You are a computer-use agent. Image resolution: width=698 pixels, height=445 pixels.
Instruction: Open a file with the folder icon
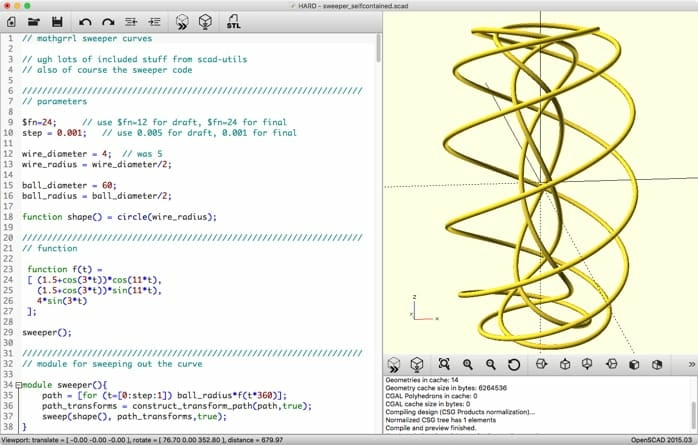33,20
